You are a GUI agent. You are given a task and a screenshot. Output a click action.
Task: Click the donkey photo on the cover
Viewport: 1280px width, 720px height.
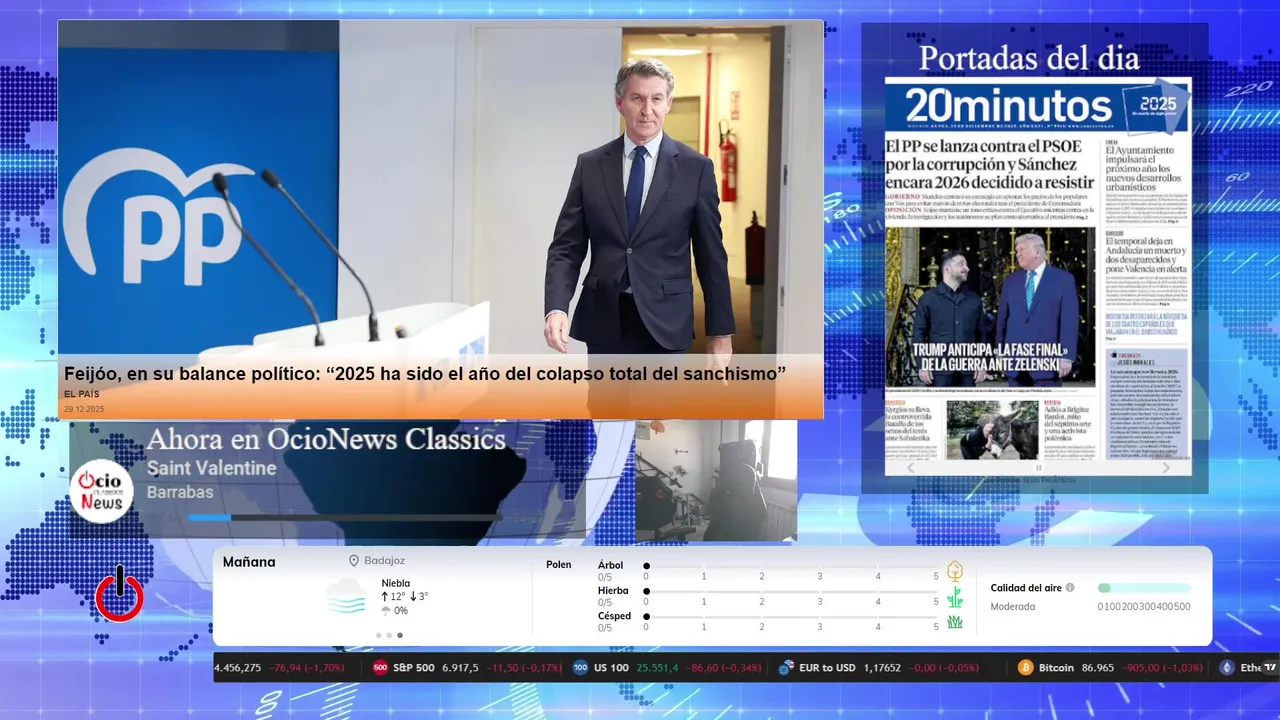pos(993,429)
